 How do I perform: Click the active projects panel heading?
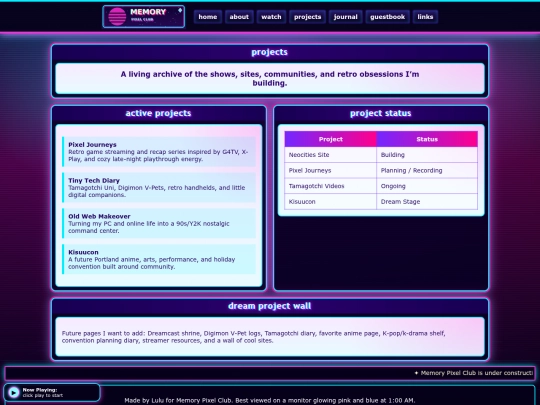(x=158, y=113)
